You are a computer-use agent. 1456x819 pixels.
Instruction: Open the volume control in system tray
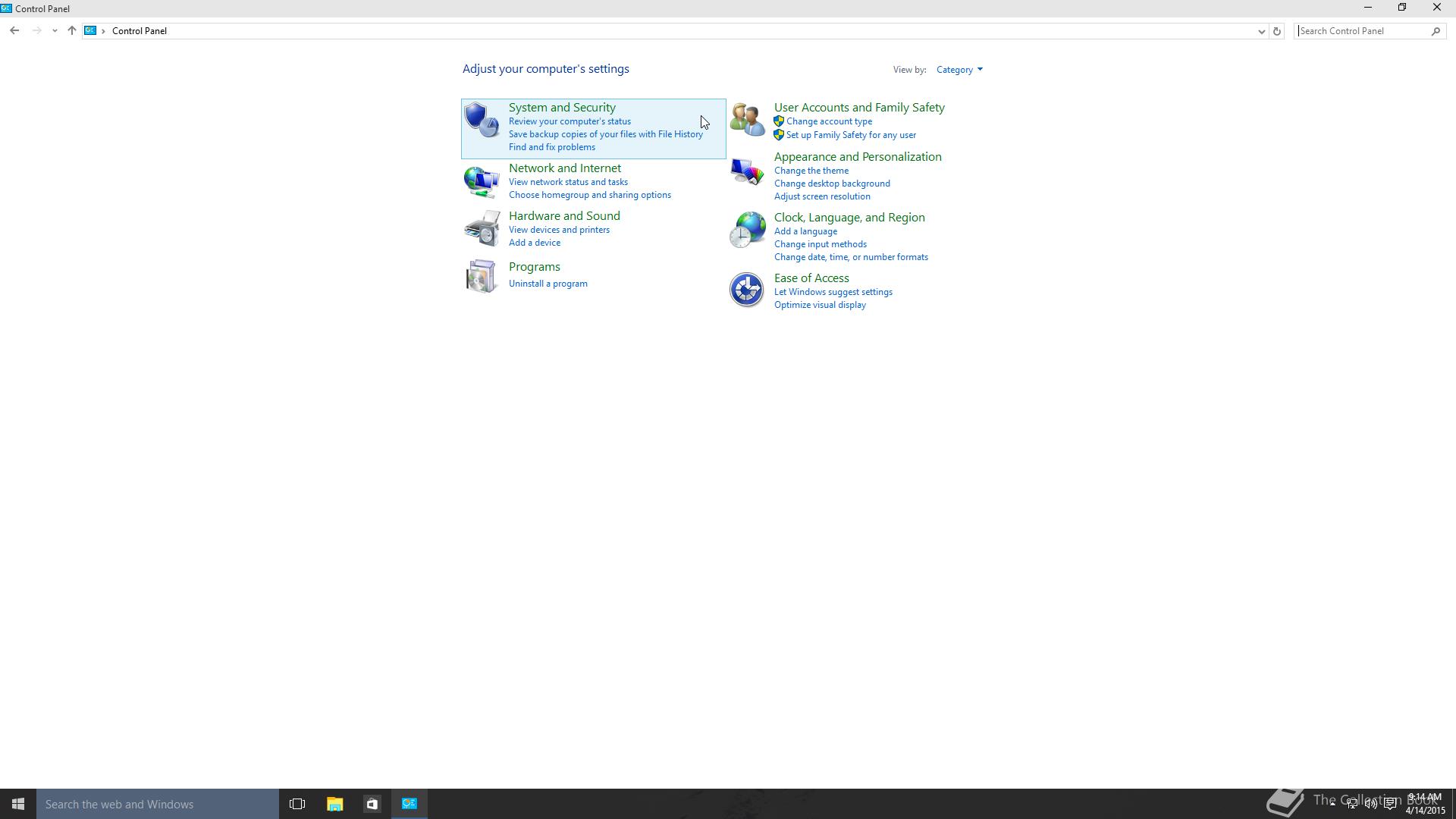point(1371,804)
